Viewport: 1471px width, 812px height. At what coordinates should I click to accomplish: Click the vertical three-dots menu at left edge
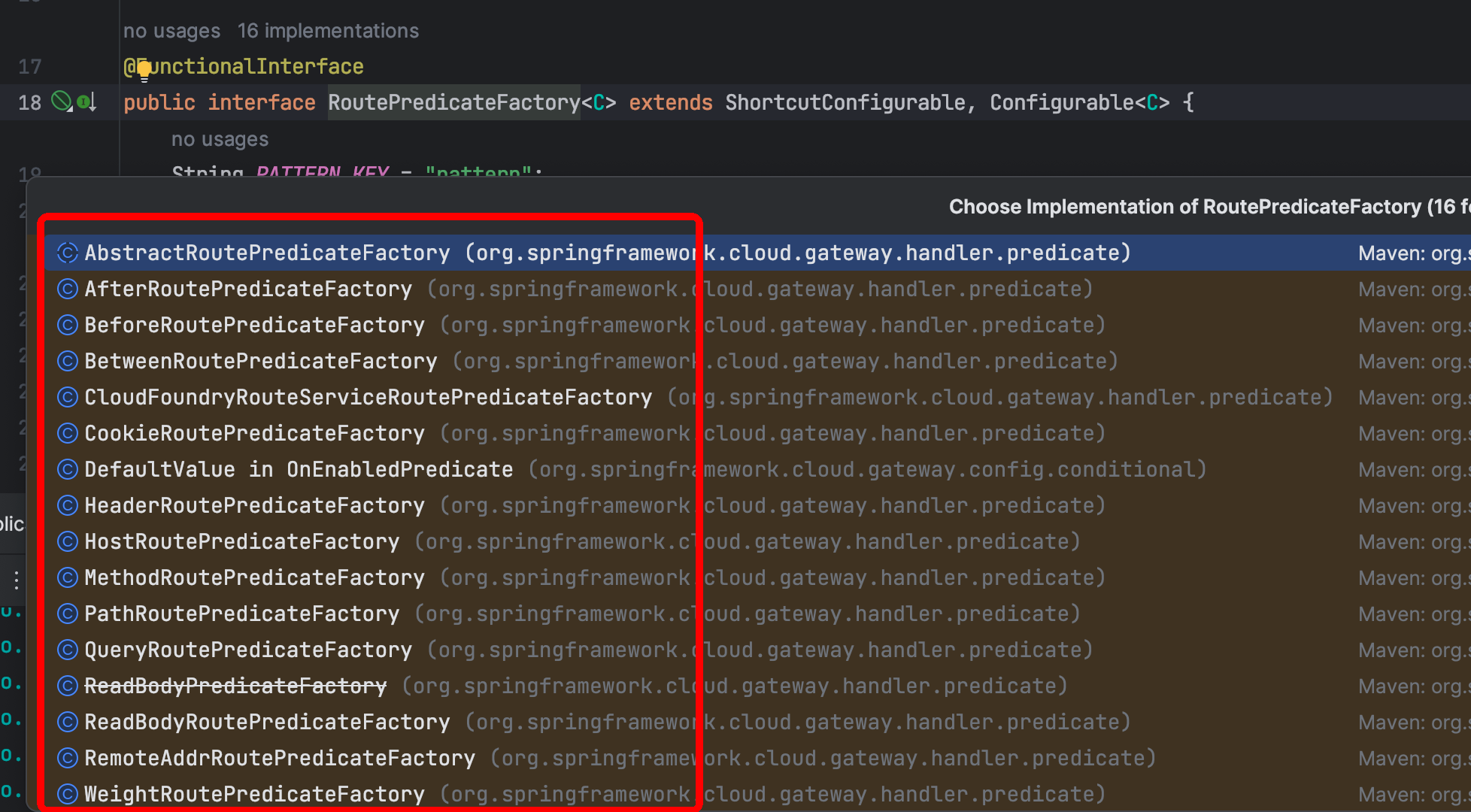(17, 580)
